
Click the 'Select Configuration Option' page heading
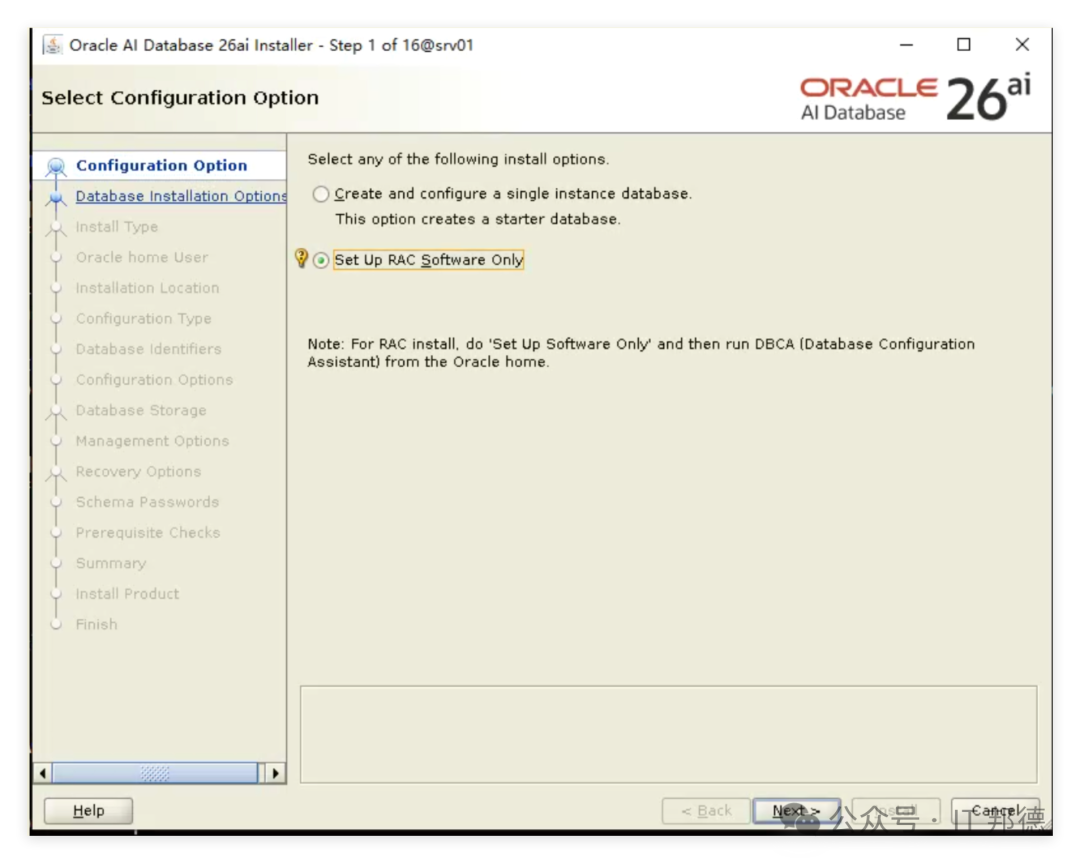click(180, 98)
